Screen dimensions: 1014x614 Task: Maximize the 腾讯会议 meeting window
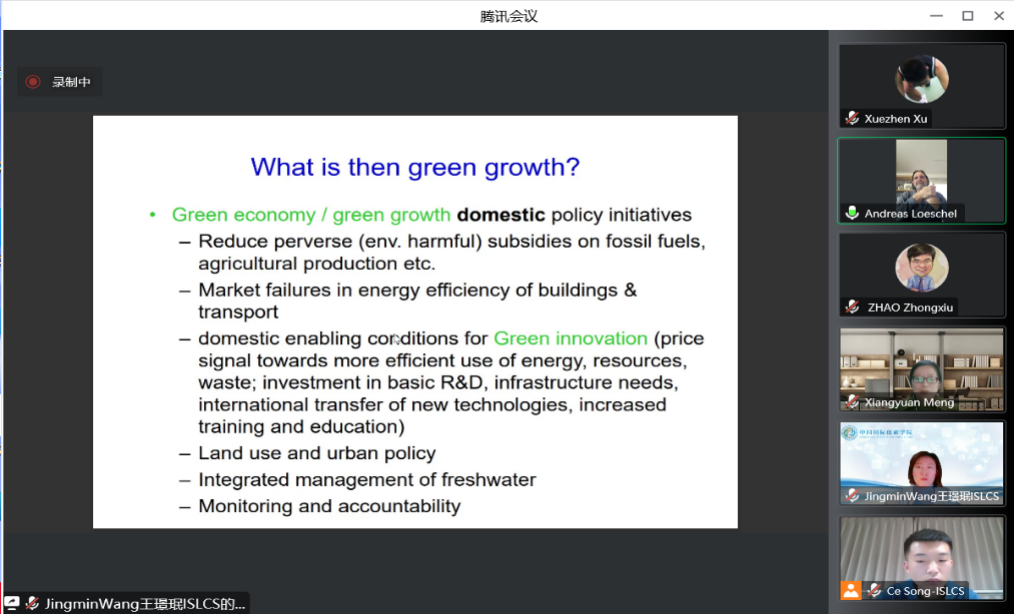[967, 15]
